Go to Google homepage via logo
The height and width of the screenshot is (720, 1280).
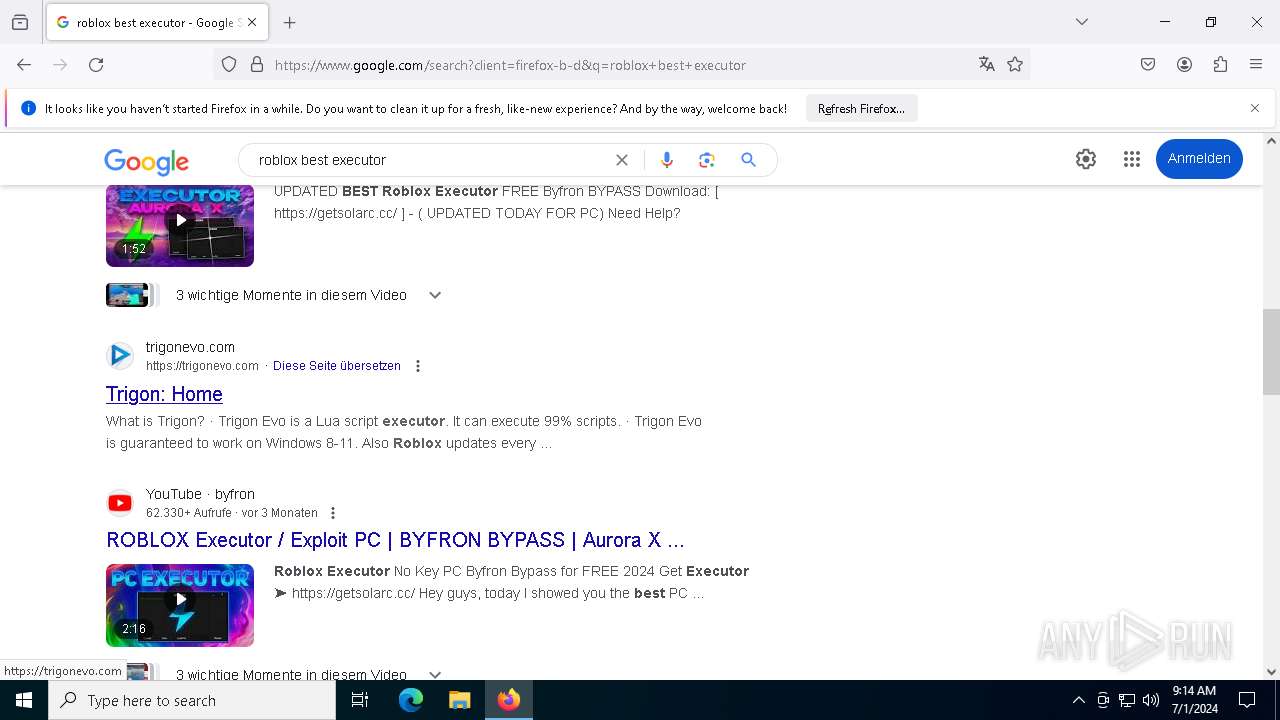[x=146, y=161]
